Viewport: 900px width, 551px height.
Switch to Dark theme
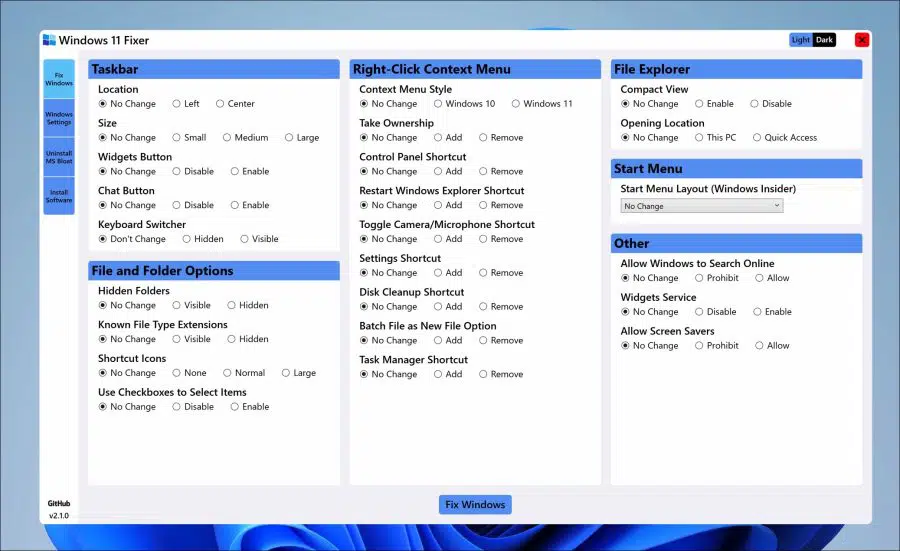coord(824,40)
